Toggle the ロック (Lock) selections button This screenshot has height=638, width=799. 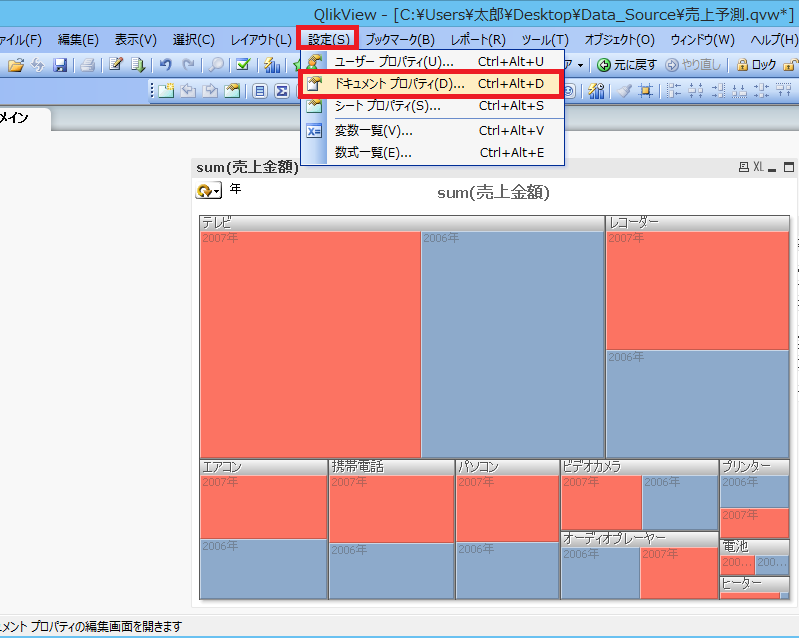pyautogui.click(x=756, y=65)
